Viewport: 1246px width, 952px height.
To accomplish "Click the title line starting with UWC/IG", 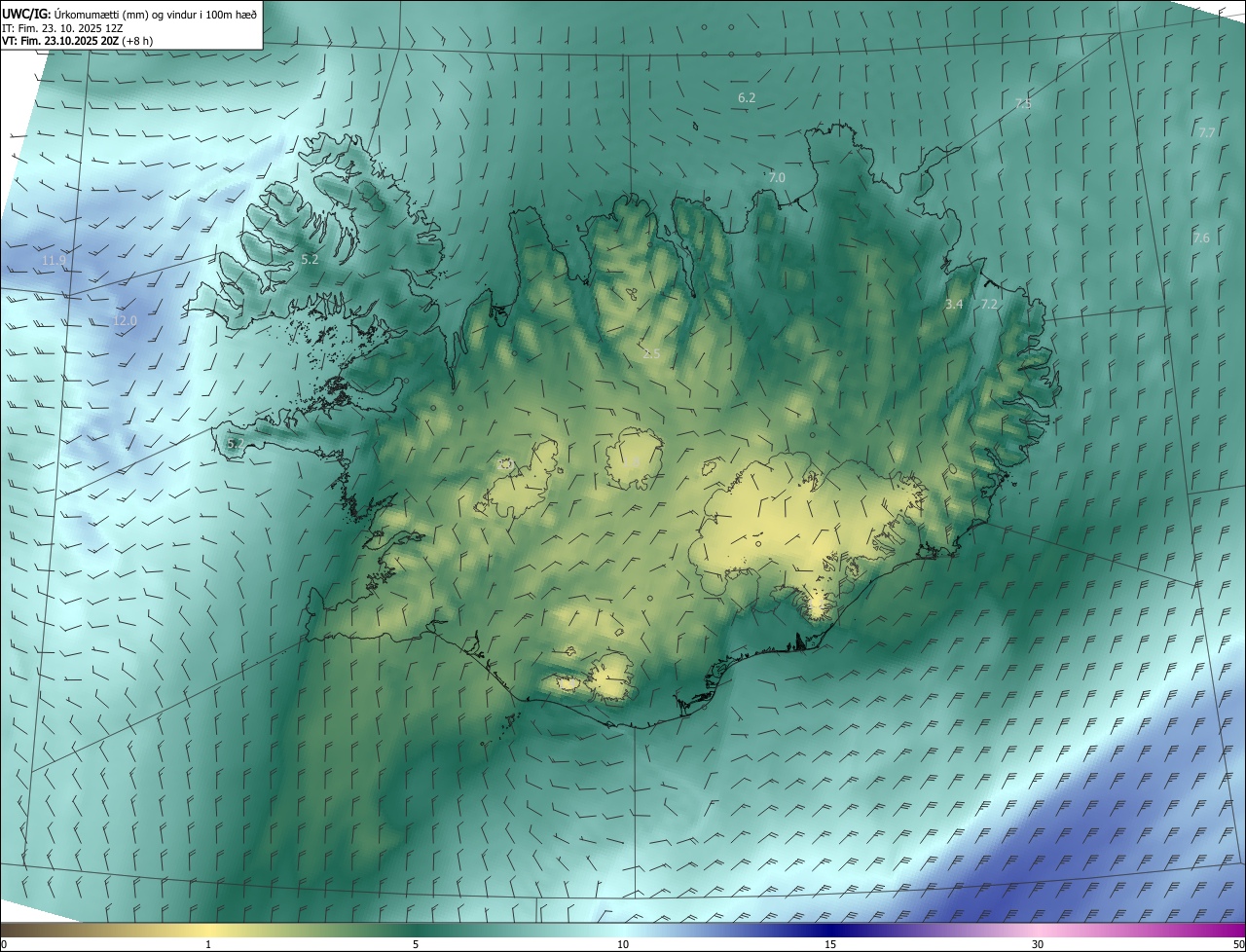I will click(x=129, y=14).
